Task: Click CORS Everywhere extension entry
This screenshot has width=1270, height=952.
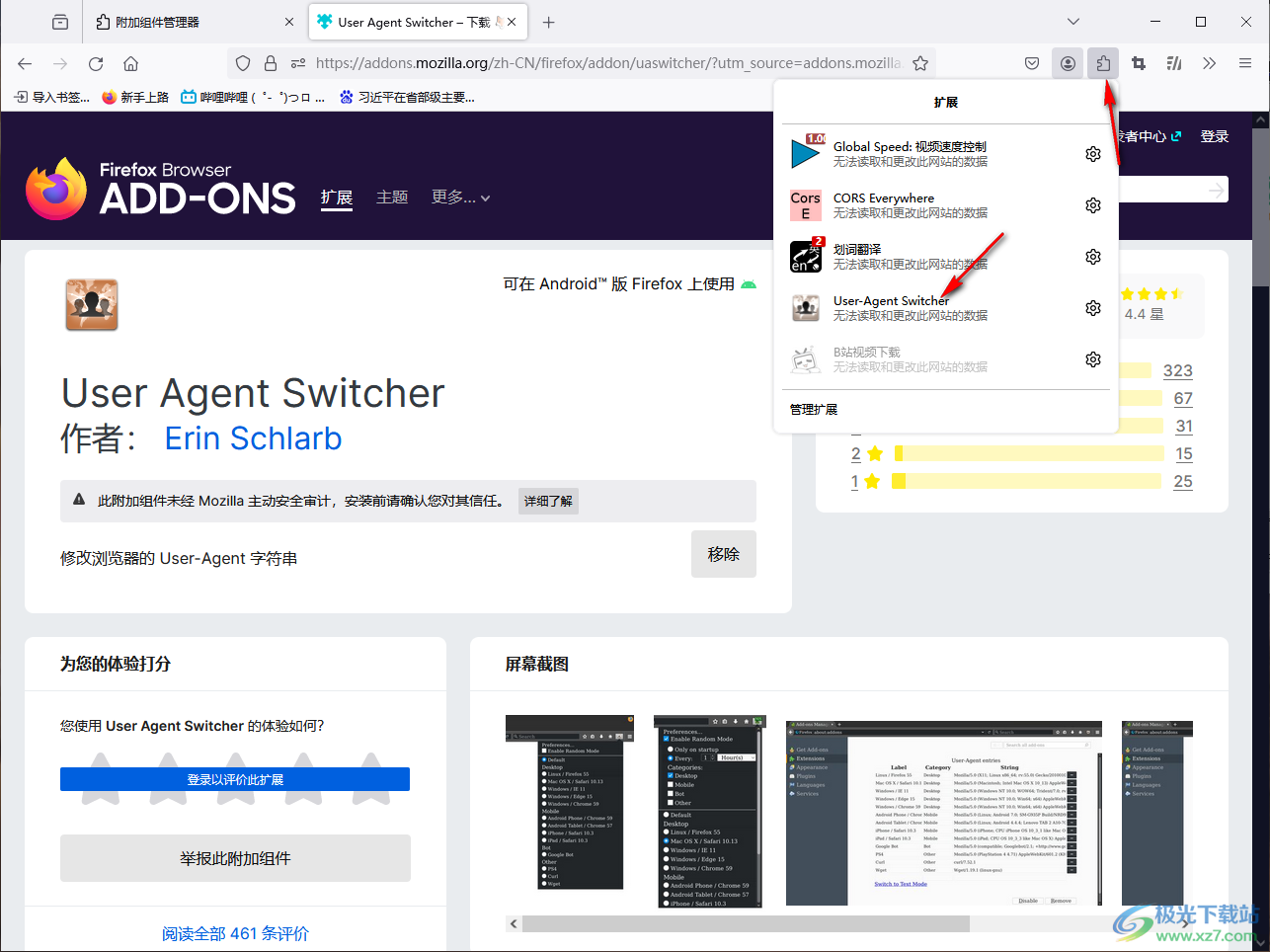Action: 928,205
